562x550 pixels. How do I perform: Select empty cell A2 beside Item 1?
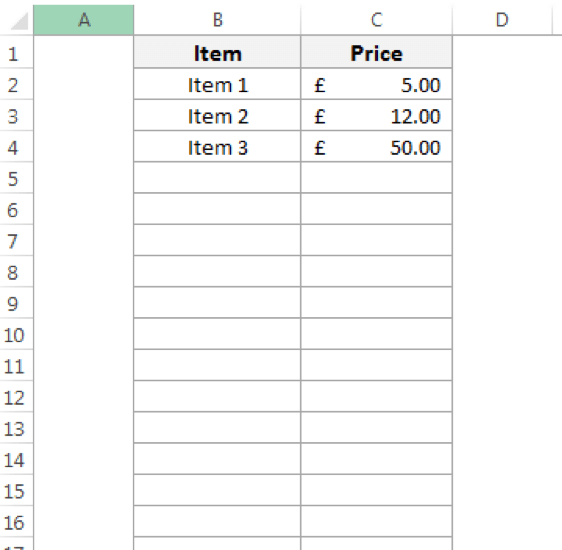click(x=84, y=84)
